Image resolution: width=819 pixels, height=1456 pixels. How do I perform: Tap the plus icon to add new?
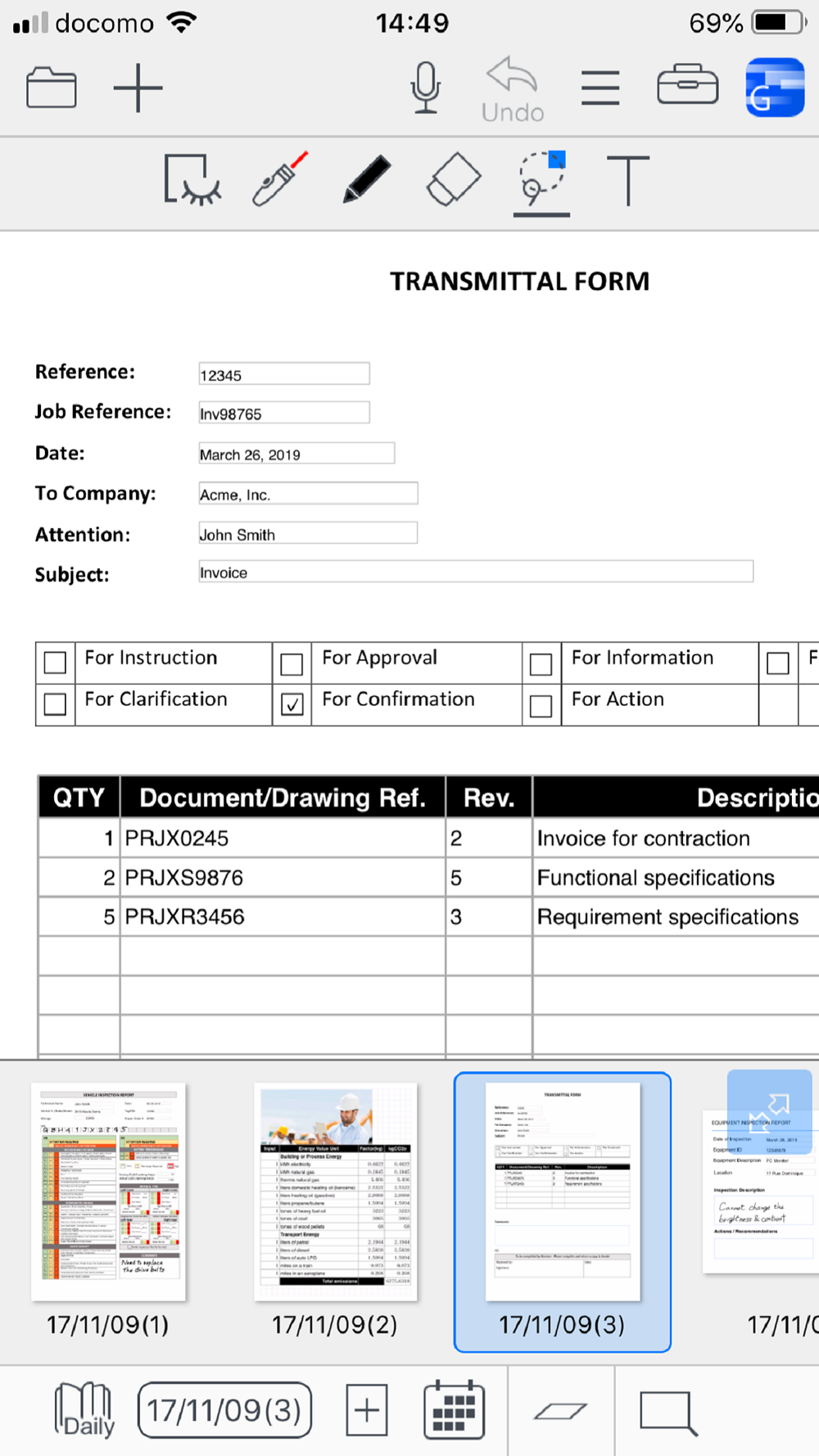click(138, 88)
